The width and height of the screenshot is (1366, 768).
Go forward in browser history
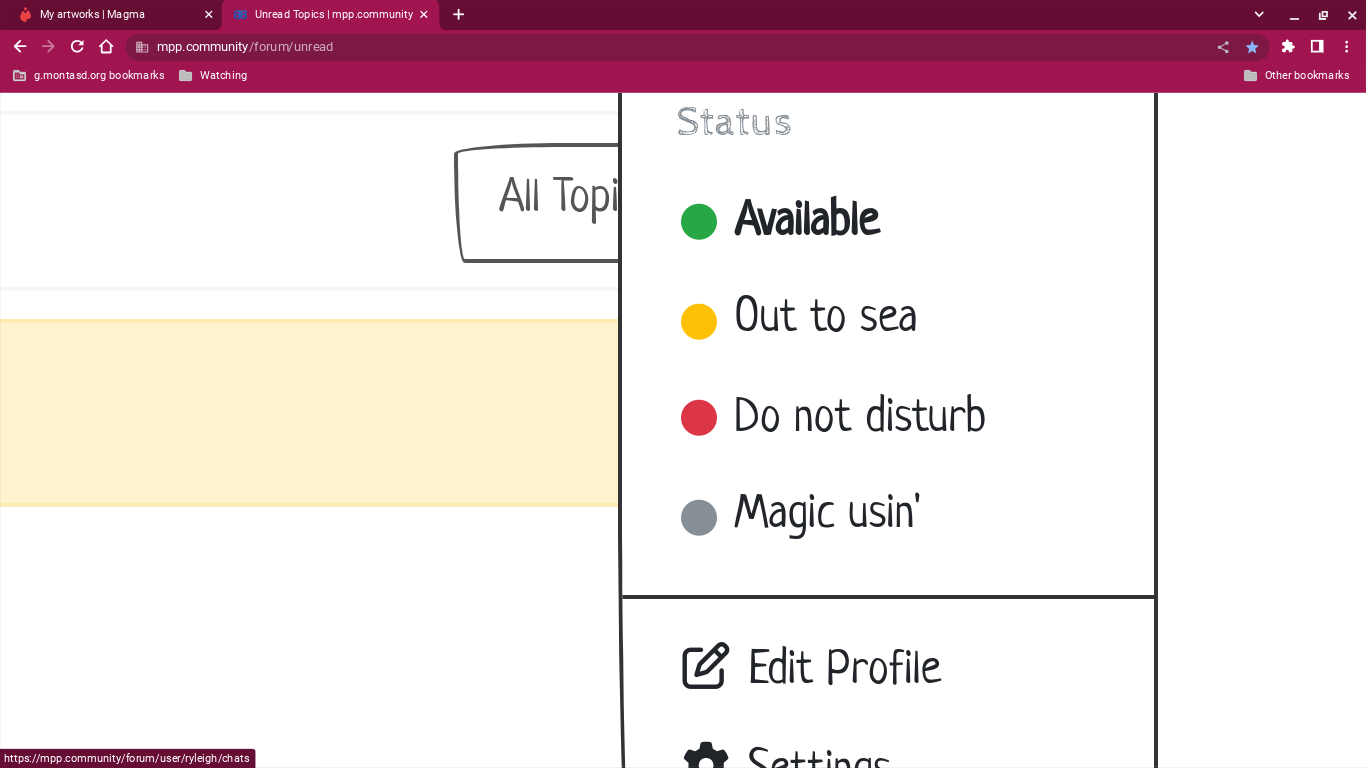coord(48,47)
